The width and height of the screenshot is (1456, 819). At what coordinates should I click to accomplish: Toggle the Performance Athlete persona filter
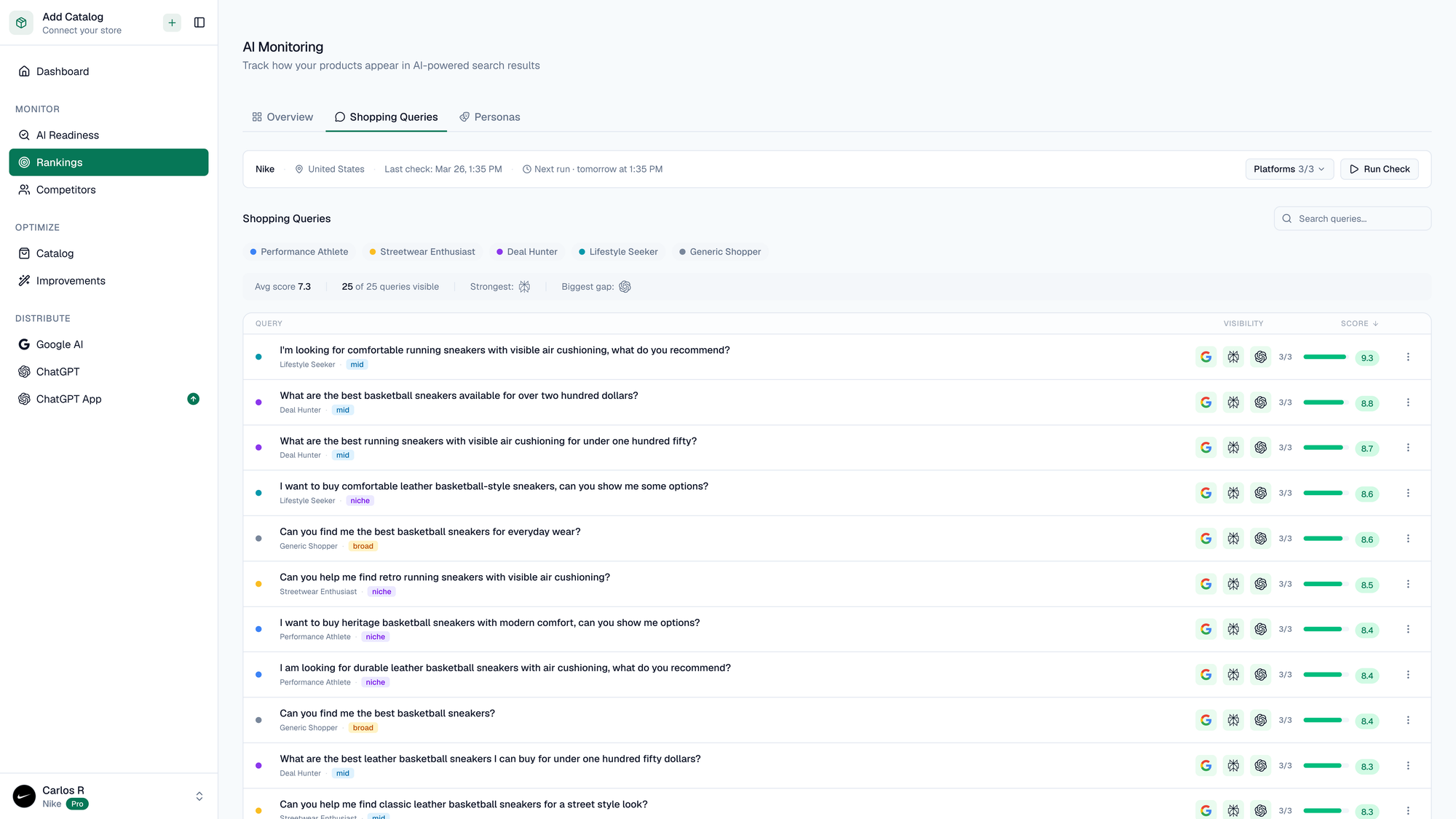(x=299, y=252)
